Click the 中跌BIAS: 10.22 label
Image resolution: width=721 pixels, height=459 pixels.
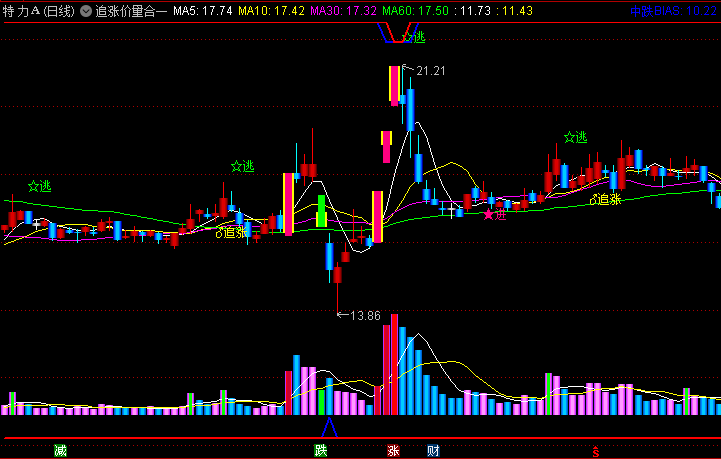coord(673,11)
